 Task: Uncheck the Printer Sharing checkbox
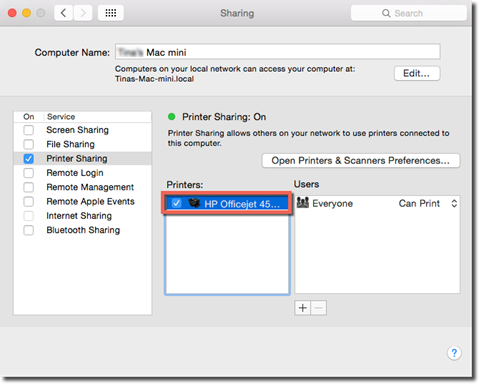pyautogui.click(x=29, y=158)
